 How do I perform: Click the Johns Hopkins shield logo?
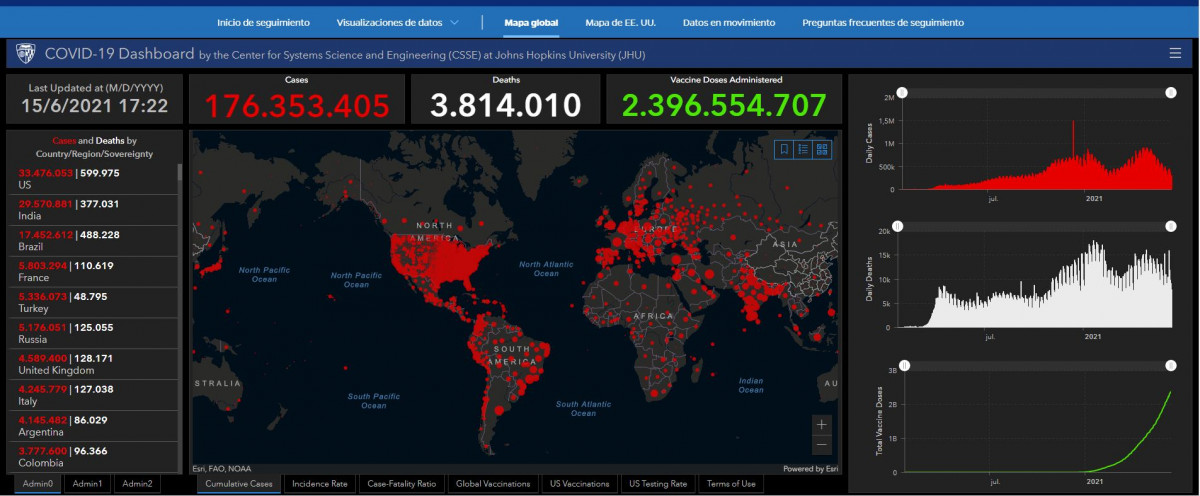(x=26, y=53)
